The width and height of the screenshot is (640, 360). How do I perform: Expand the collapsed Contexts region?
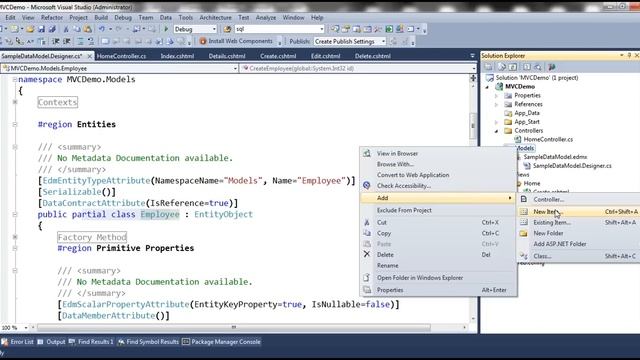[x=15, y=102]
